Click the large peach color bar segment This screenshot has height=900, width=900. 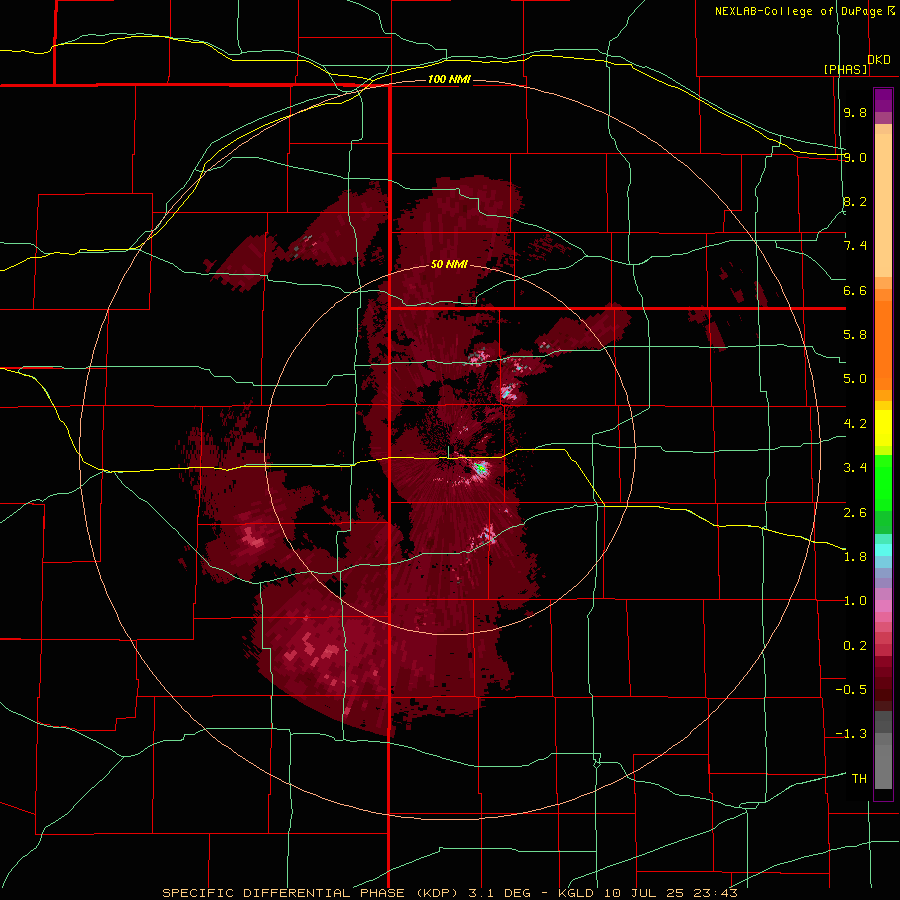point(883,205)
